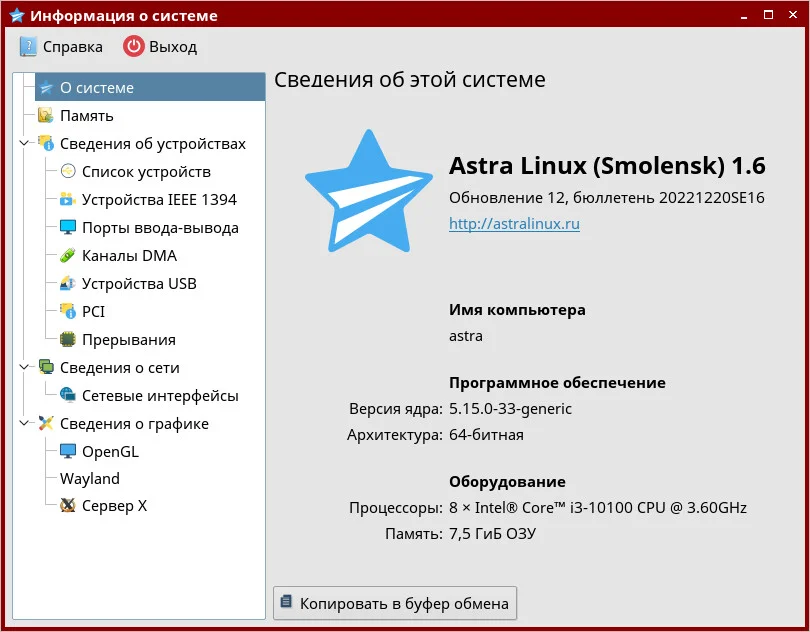Click the Выход toolbar item
The width and height of the screenshot is (810, 632).
pos(160,47)
